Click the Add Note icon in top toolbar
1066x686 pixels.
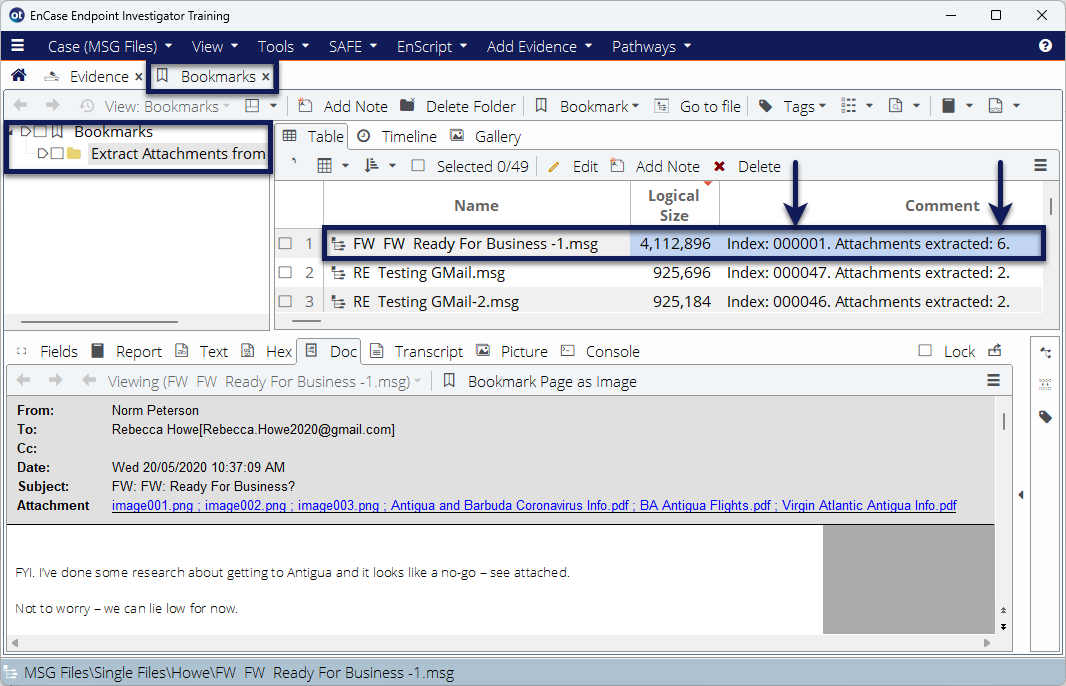pos(305,105)
